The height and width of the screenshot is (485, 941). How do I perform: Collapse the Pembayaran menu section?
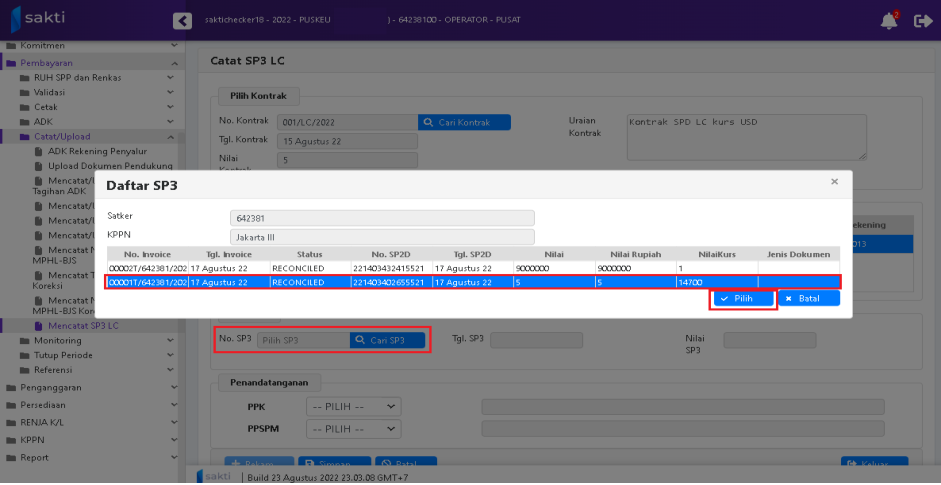174,63
